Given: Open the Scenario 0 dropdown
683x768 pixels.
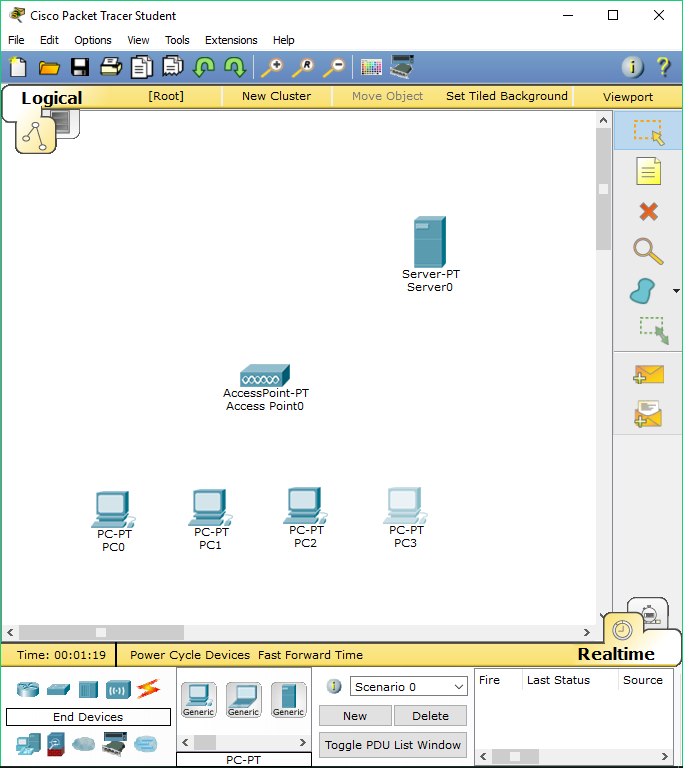Looking at the screenshot, I should click(409, 687).
